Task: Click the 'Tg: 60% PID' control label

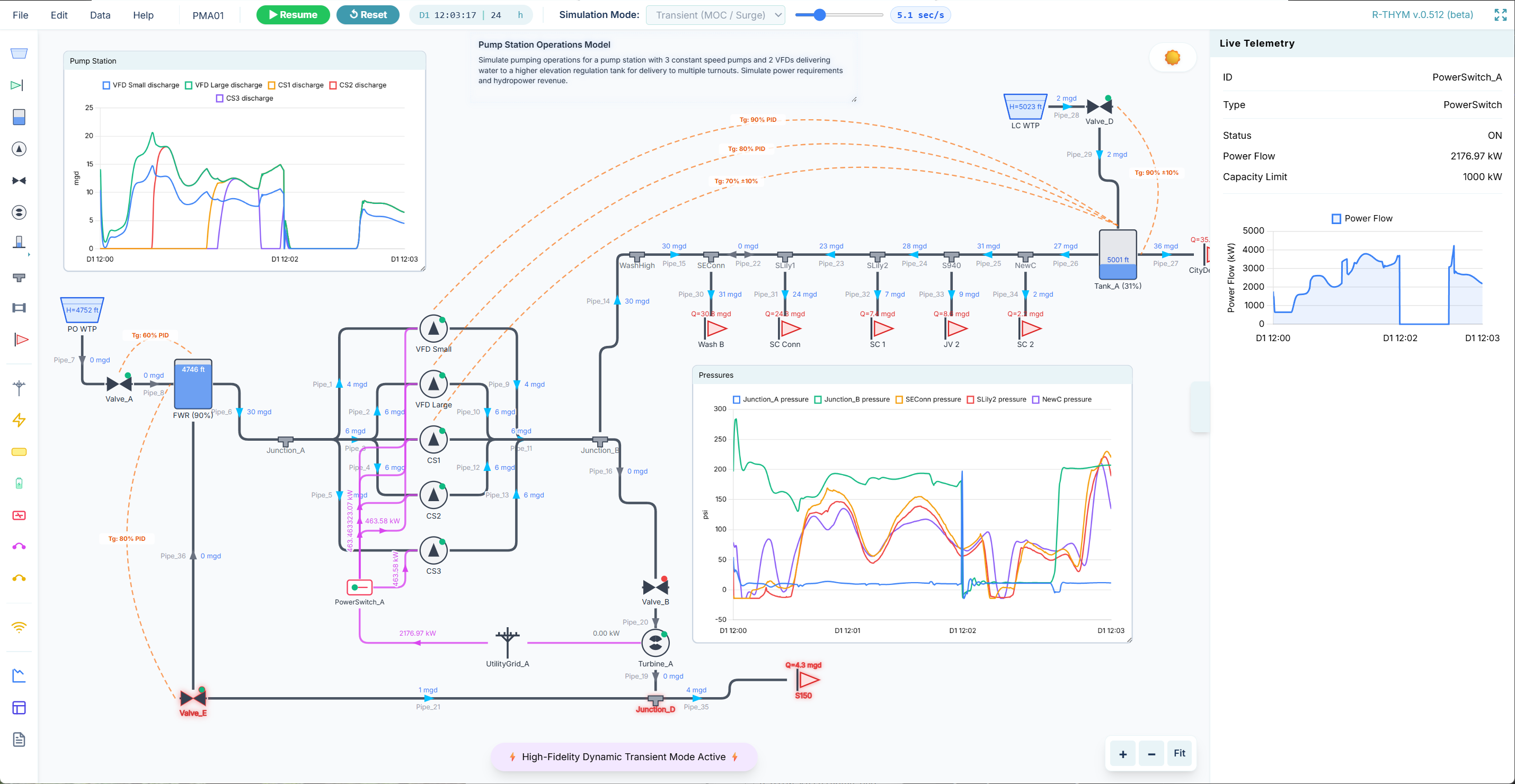Action: [150, 335]
